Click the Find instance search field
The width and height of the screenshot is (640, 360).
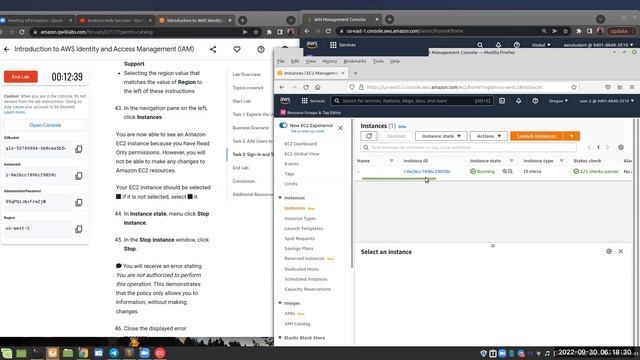469,147
